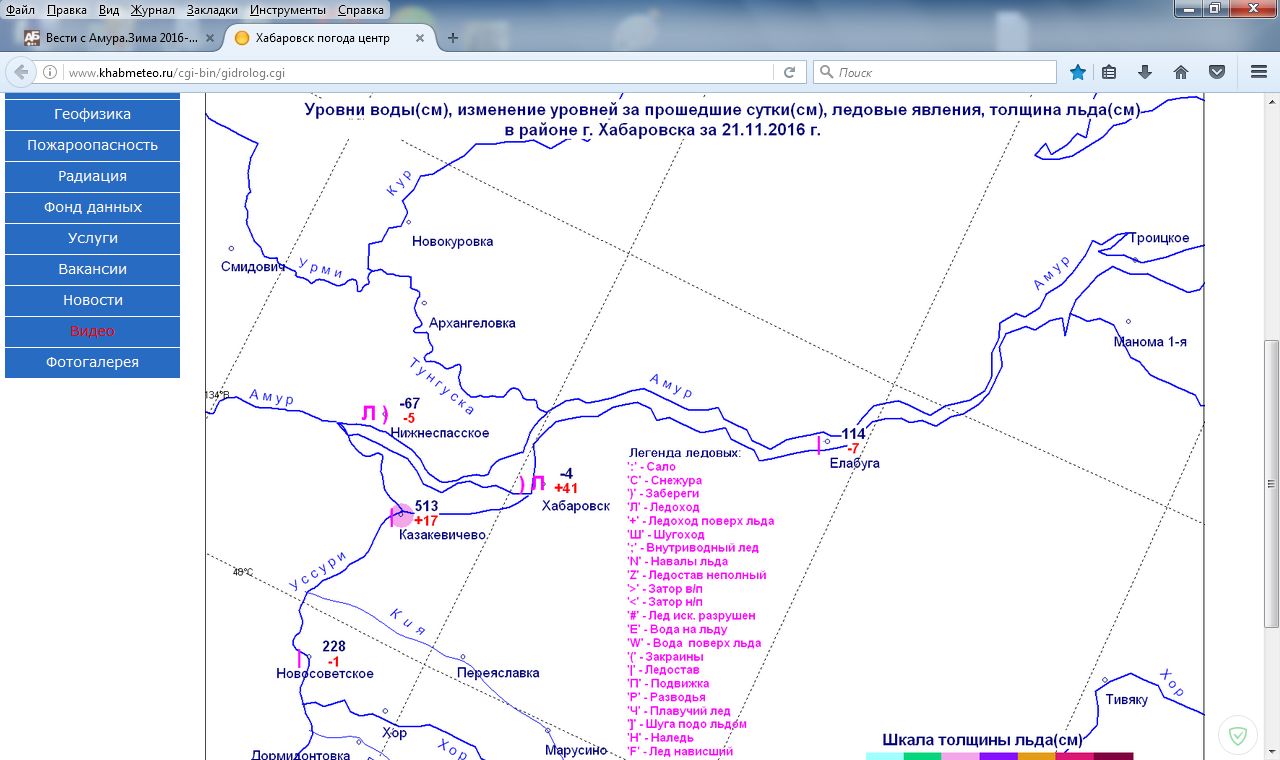Open the downloads arrow icon
The image size is (1280, 760).
(x=1145, y=72)
